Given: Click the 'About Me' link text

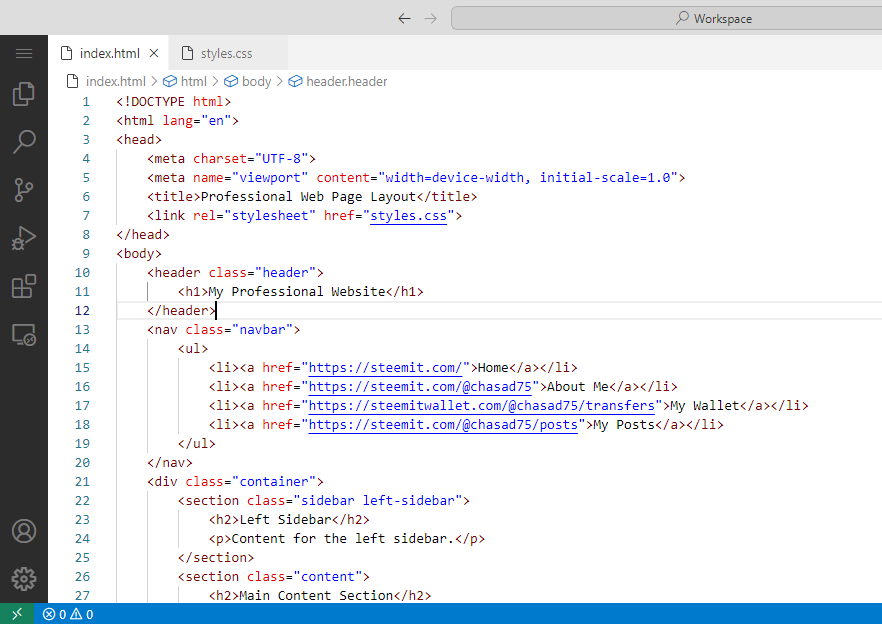Looking at the screenshot, I should (x=578, y=387).
